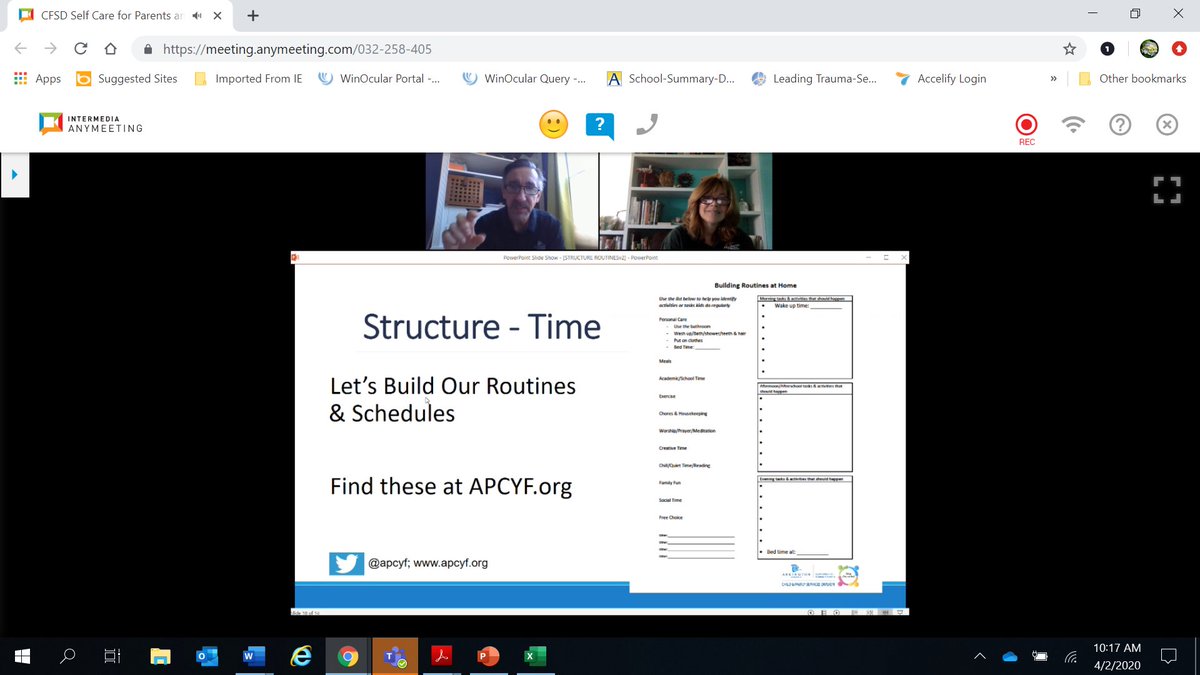Show hidden bookmarks with the chevron
The width and height of the screenshot is (1200, 675).
point(1053,78)
